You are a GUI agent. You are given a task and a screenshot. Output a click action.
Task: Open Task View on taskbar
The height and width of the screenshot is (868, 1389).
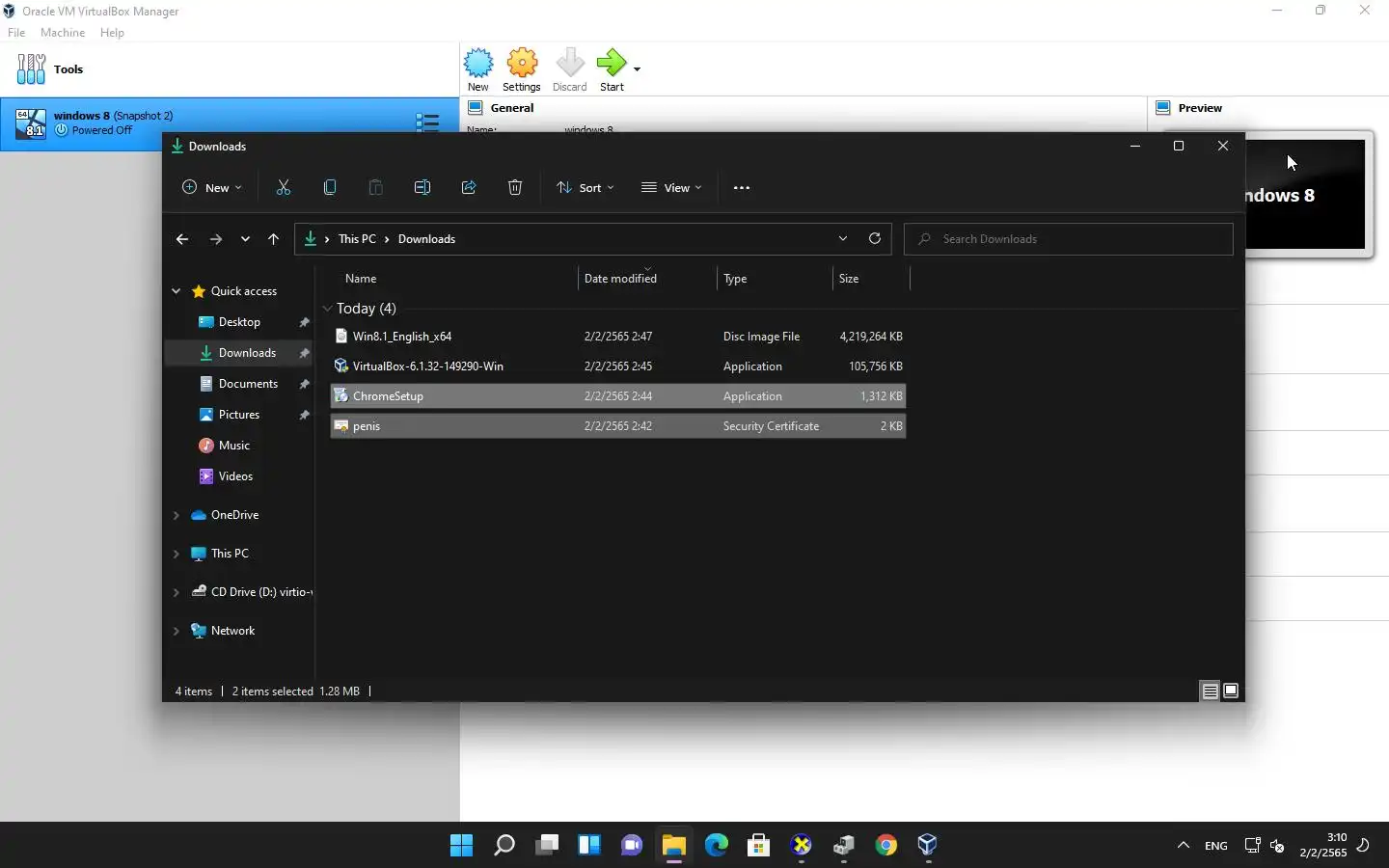pos(547,846)
